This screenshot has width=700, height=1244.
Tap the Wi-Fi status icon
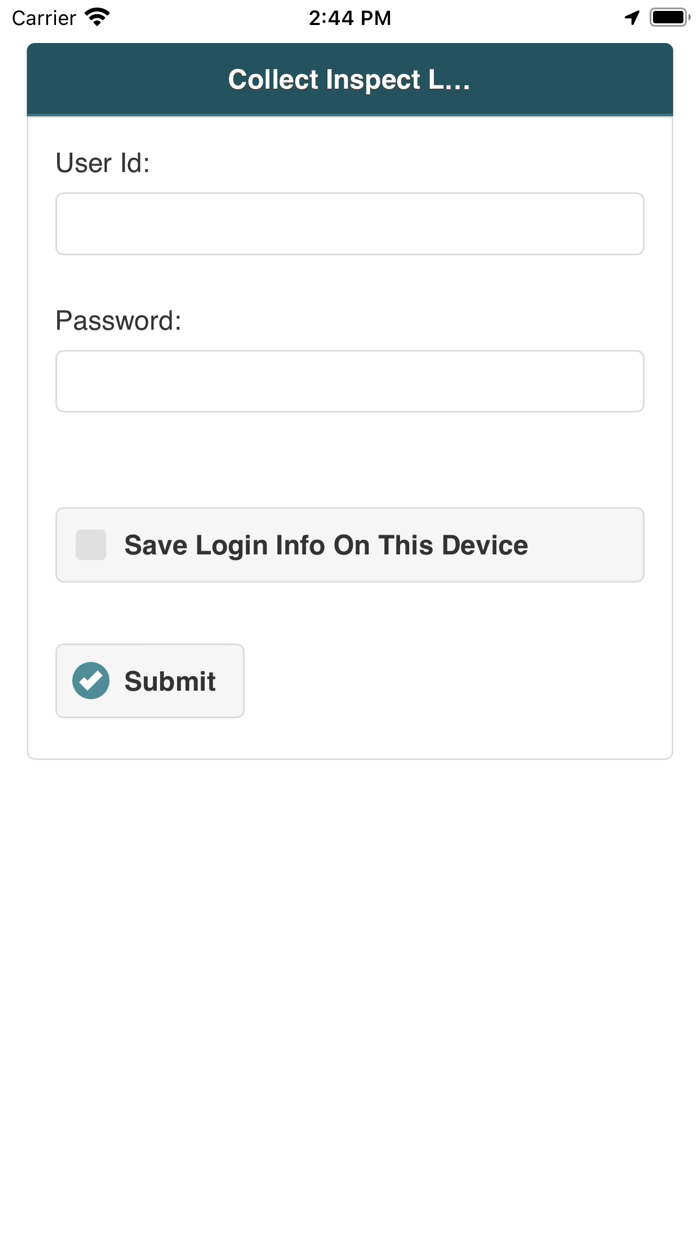pos(98,18)
